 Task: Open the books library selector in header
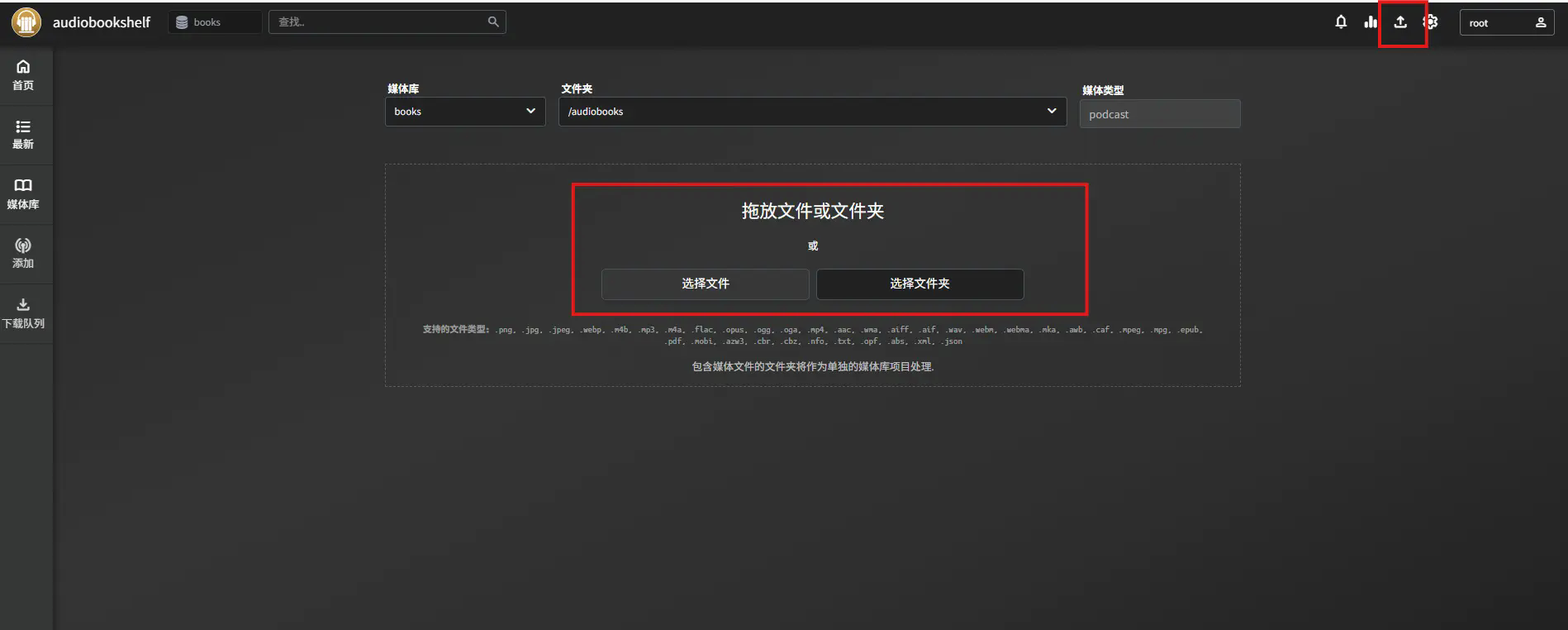tap(215, 22)
